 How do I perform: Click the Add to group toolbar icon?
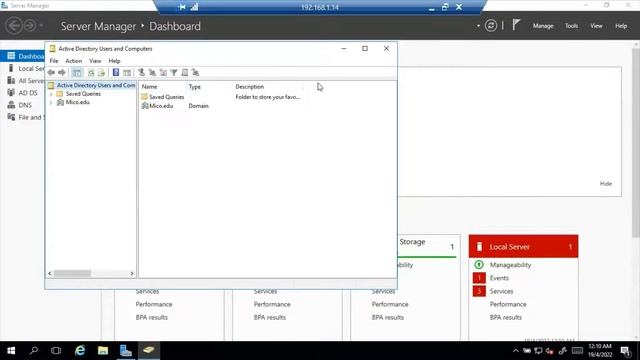tap(196, 73)
